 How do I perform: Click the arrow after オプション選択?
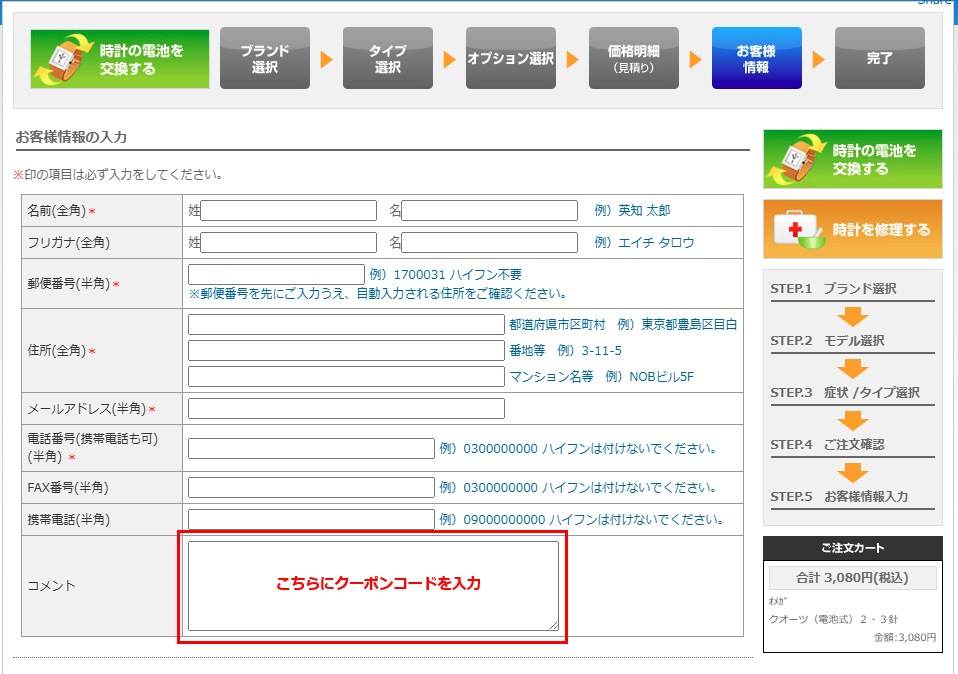coord(573,58)
